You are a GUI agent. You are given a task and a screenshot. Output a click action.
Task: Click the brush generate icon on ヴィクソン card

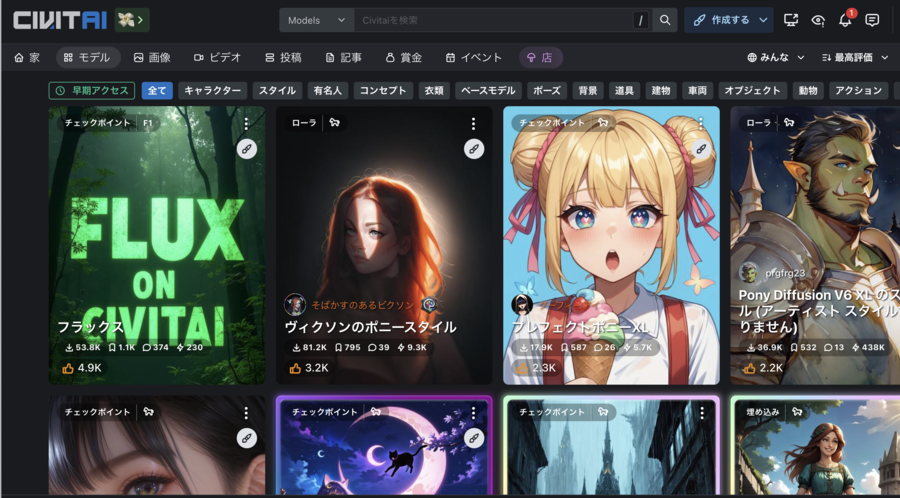click(x=474, y=149)
